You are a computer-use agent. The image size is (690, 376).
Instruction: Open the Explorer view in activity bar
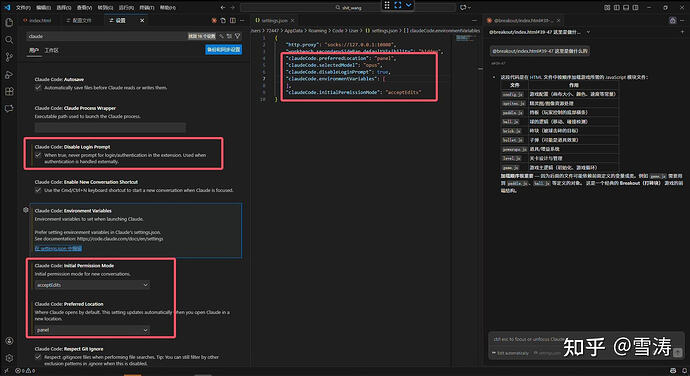9,23
